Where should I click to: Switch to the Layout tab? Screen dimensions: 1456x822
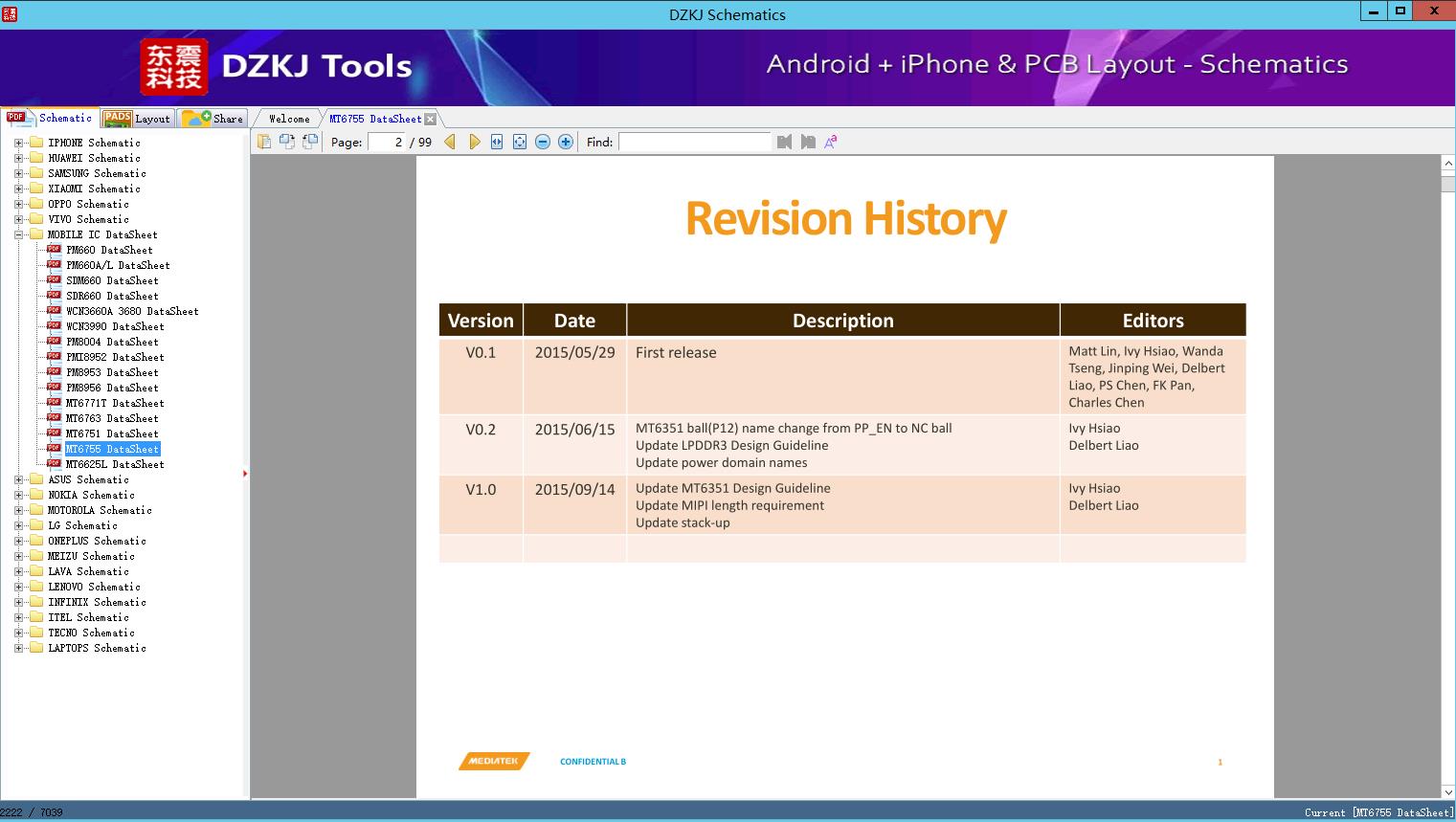point(138,119)
